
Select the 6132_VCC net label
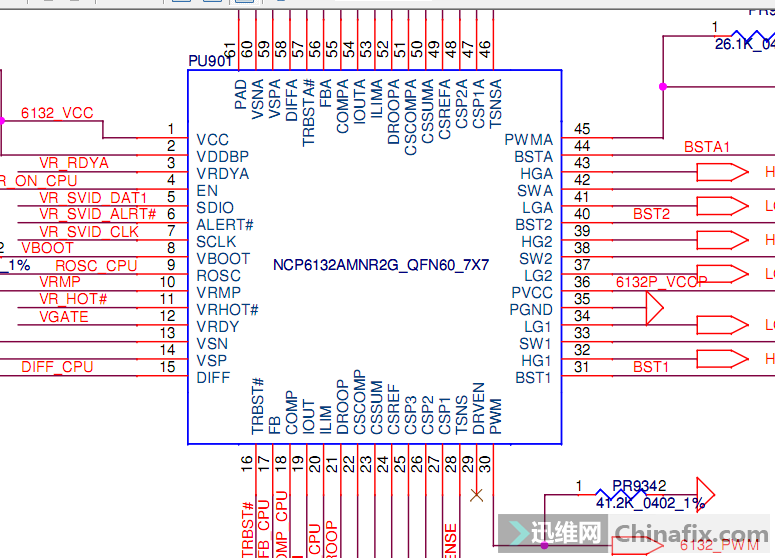57,113
